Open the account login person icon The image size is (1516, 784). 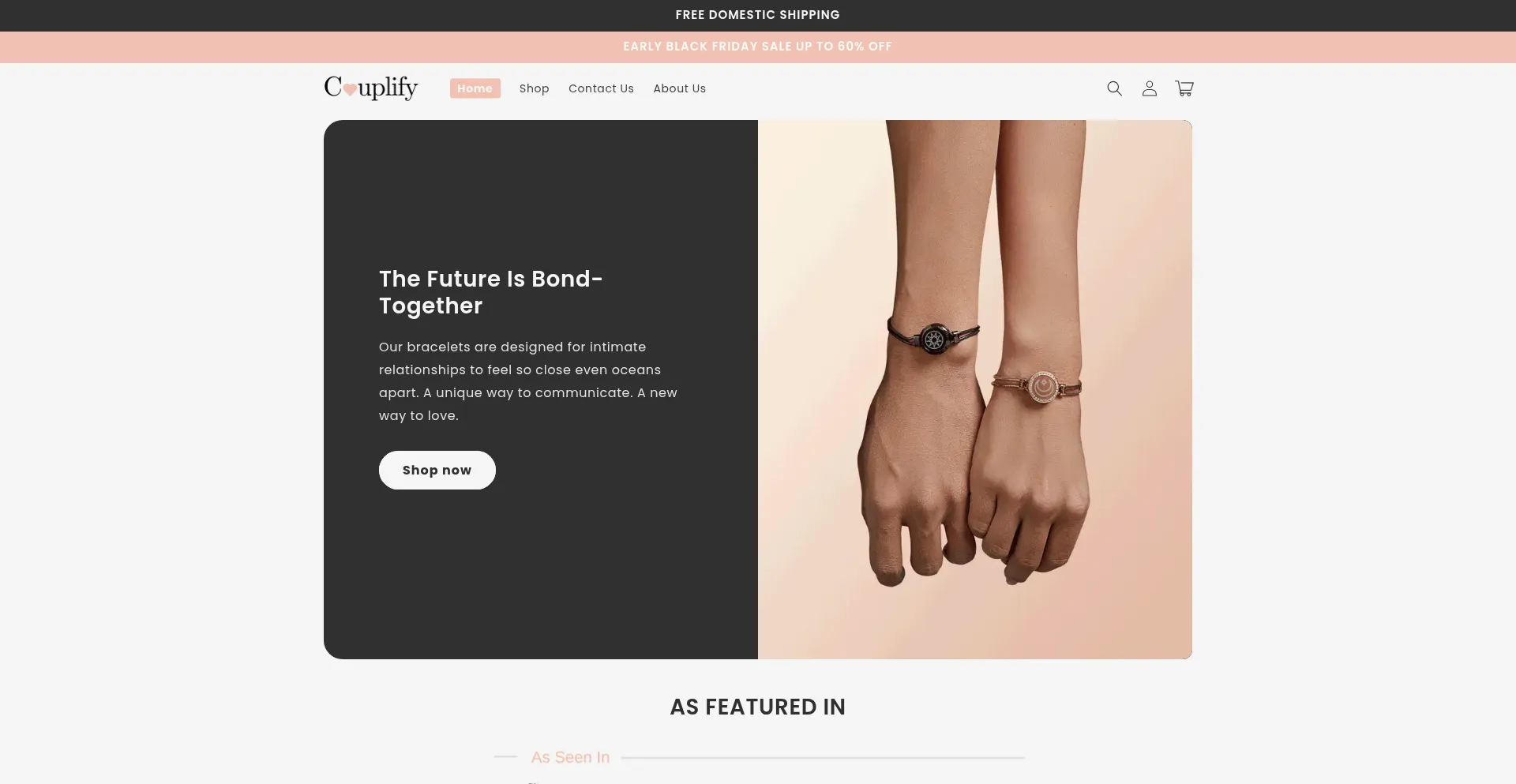[x=1150, y=88]
